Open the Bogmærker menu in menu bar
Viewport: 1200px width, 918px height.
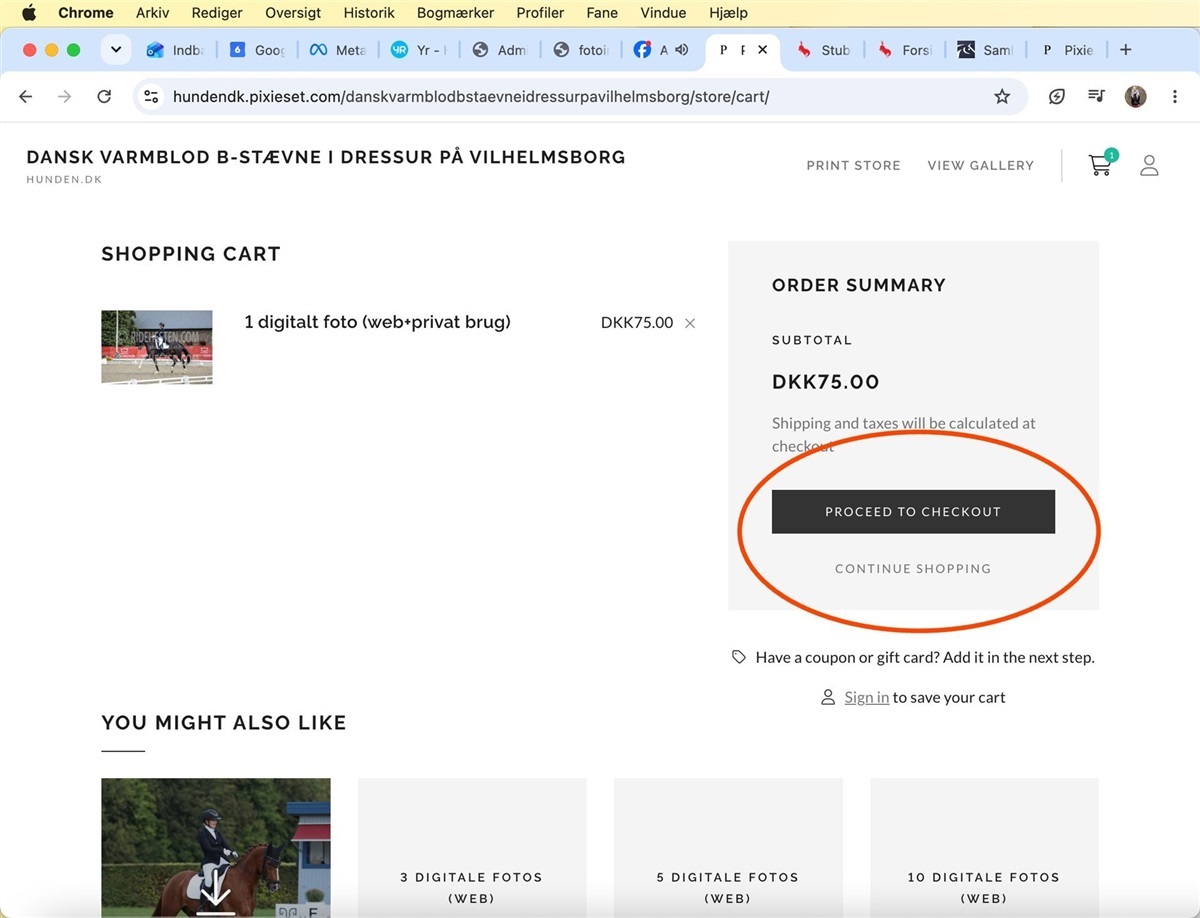[455, 13]
